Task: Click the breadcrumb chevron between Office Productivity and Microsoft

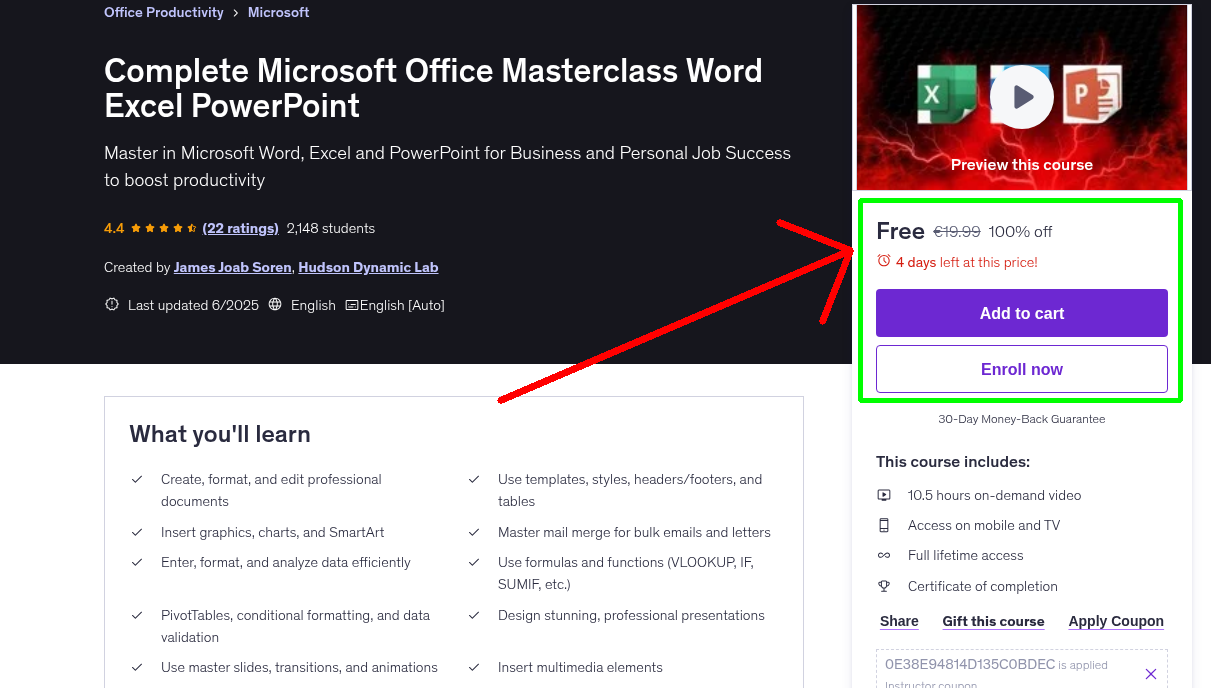Action: 236,13
